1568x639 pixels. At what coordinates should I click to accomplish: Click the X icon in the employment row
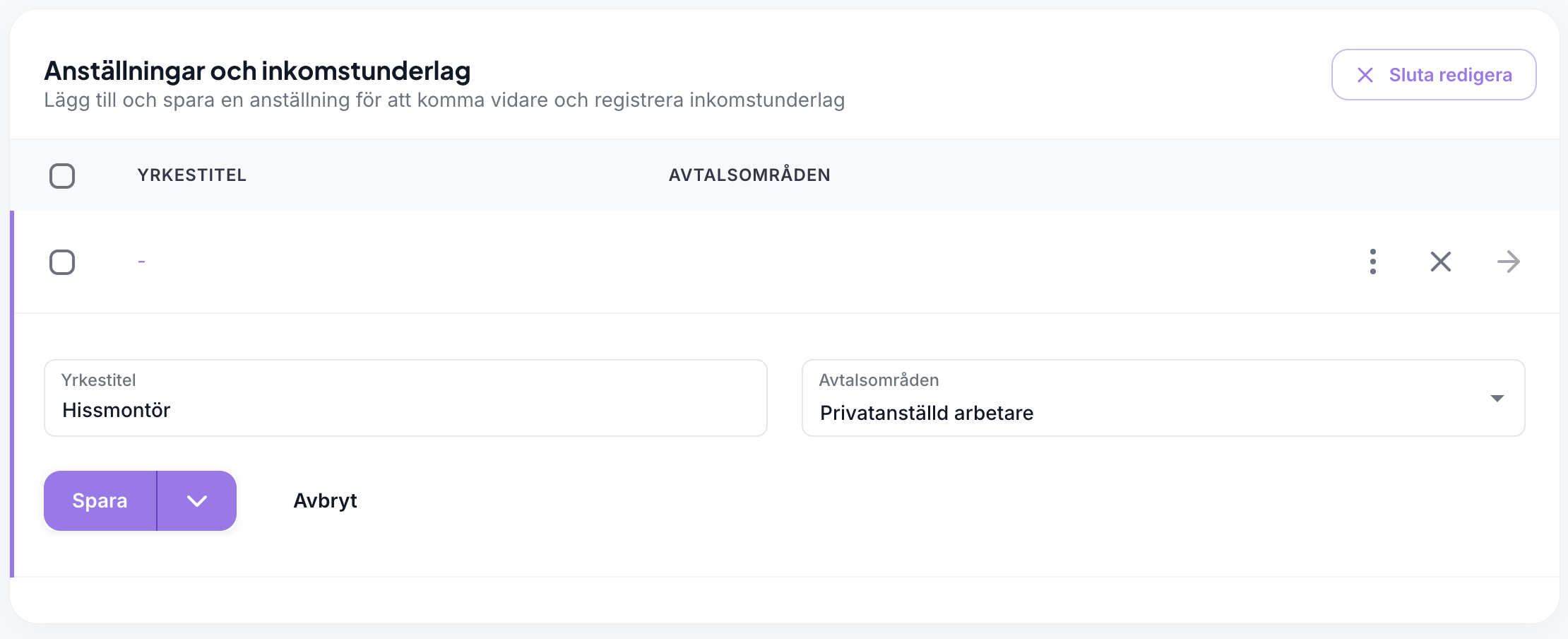pyautogui.click(x=1440, y=262)
